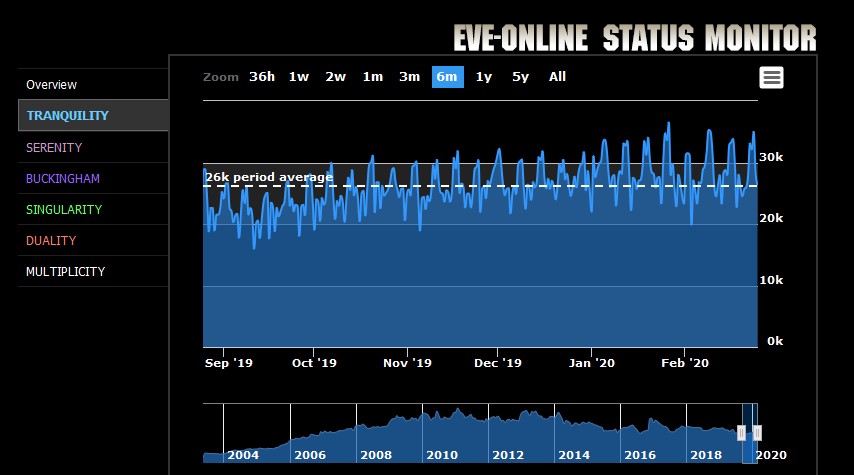
Task: Click the Jan '20 axis label
Action: 591,363
